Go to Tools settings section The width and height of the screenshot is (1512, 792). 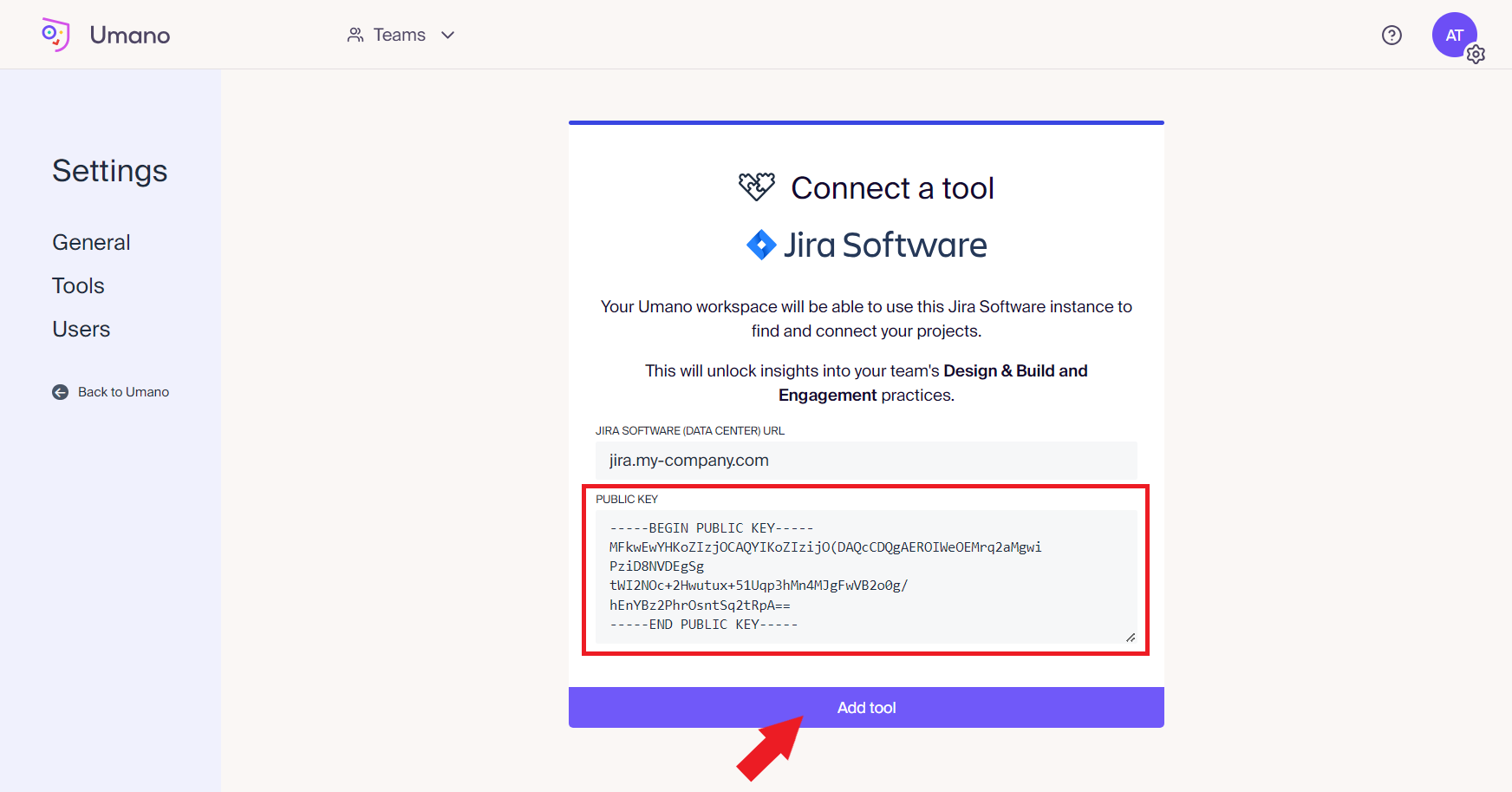coord(78,286)
